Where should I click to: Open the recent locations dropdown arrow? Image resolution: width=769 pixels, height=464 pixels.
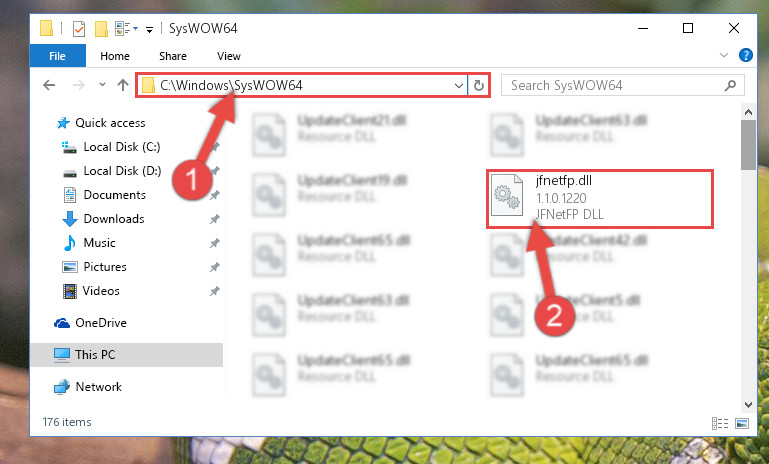[102, 85]
